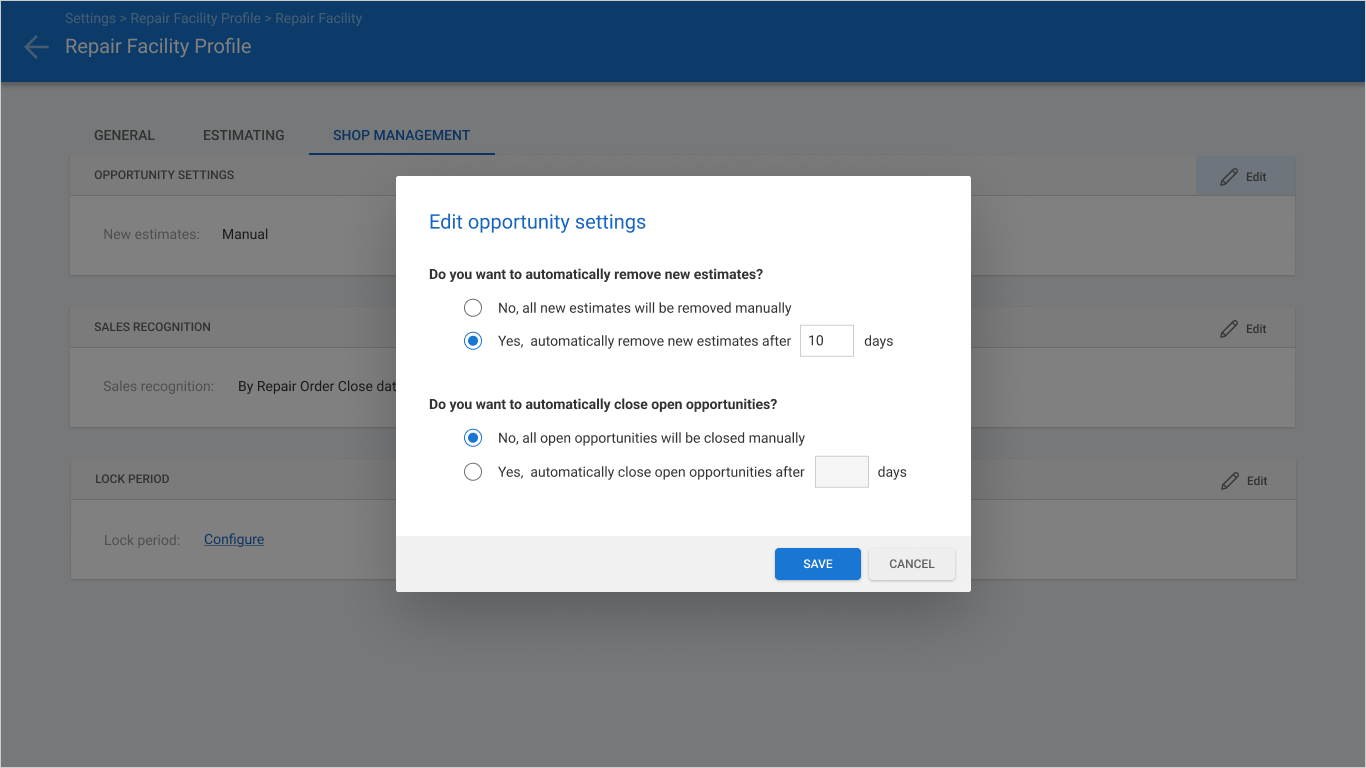Select 'Yes, automatically remove new estimates' radio

pos(473,341)
